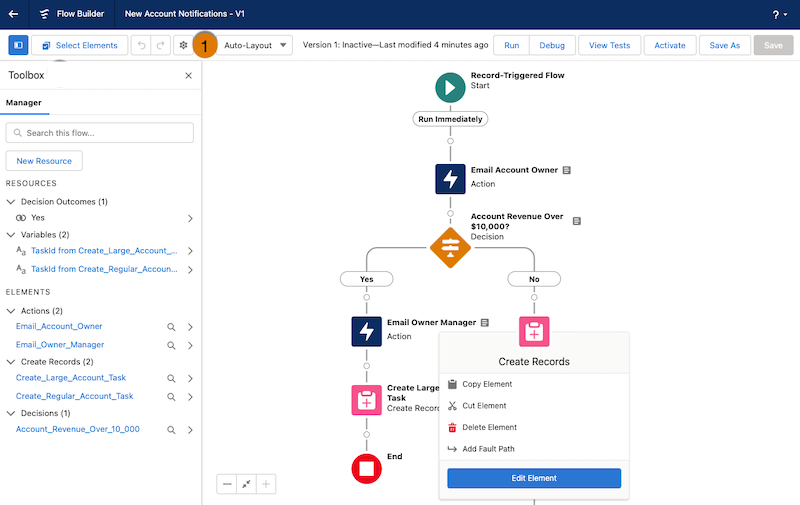800x505 pixels.
Task: Open flow settings gear icon
Action: [183, 45]
